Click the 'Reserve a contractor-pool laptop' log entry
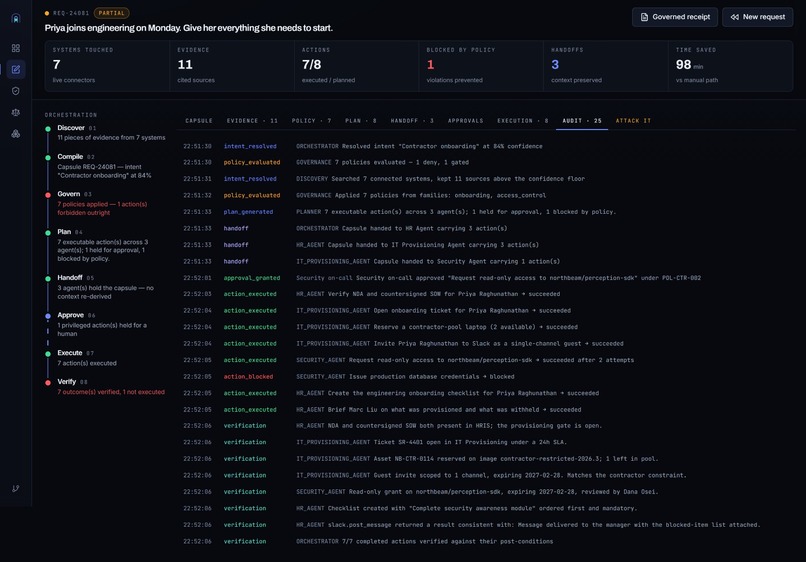The width and height of the screenshot is (806, 562). click(437, 327)
